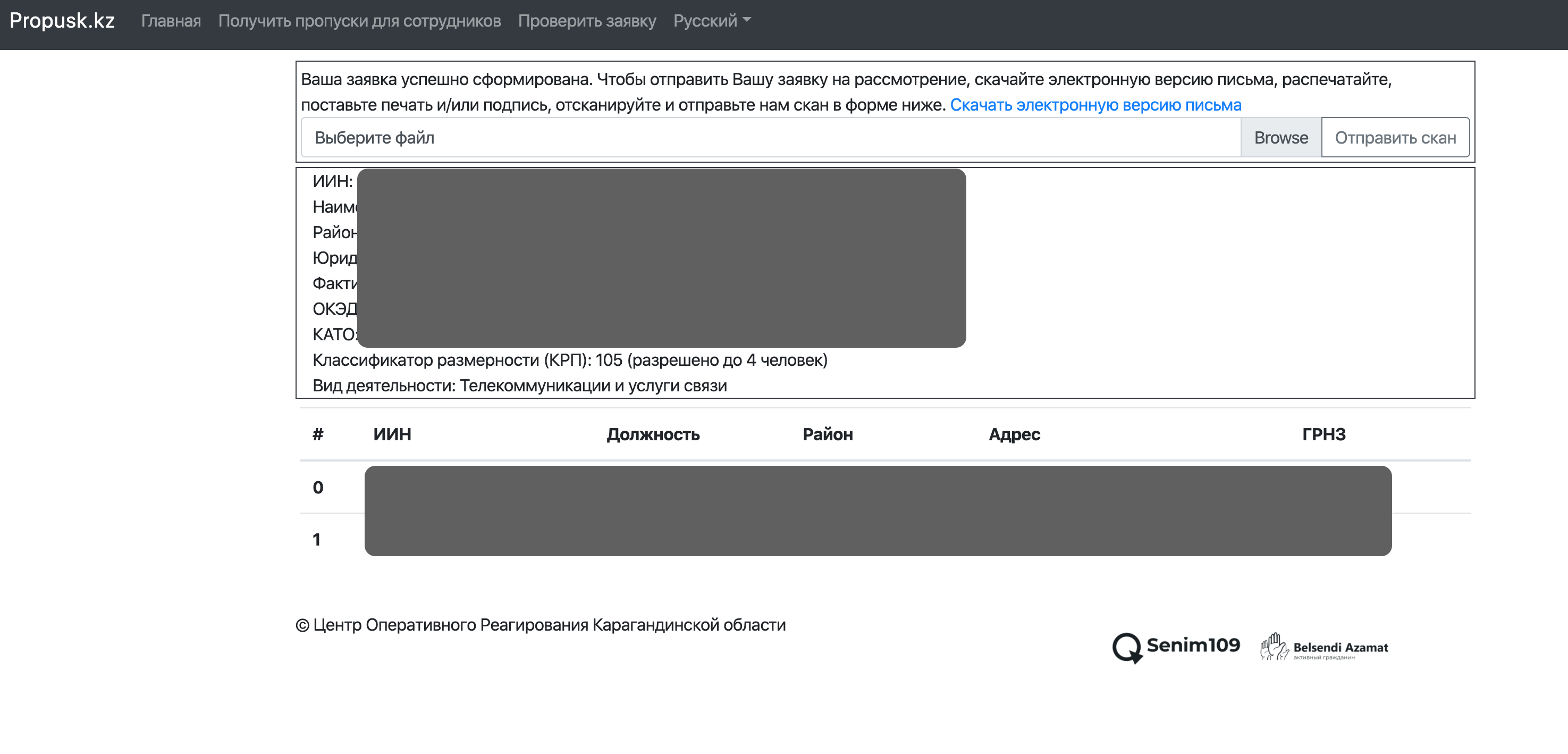This screenshot has height=754, width=1568.
Task: Select the Классификатор размерности (КРП) line
Action: tap(570, 360)
